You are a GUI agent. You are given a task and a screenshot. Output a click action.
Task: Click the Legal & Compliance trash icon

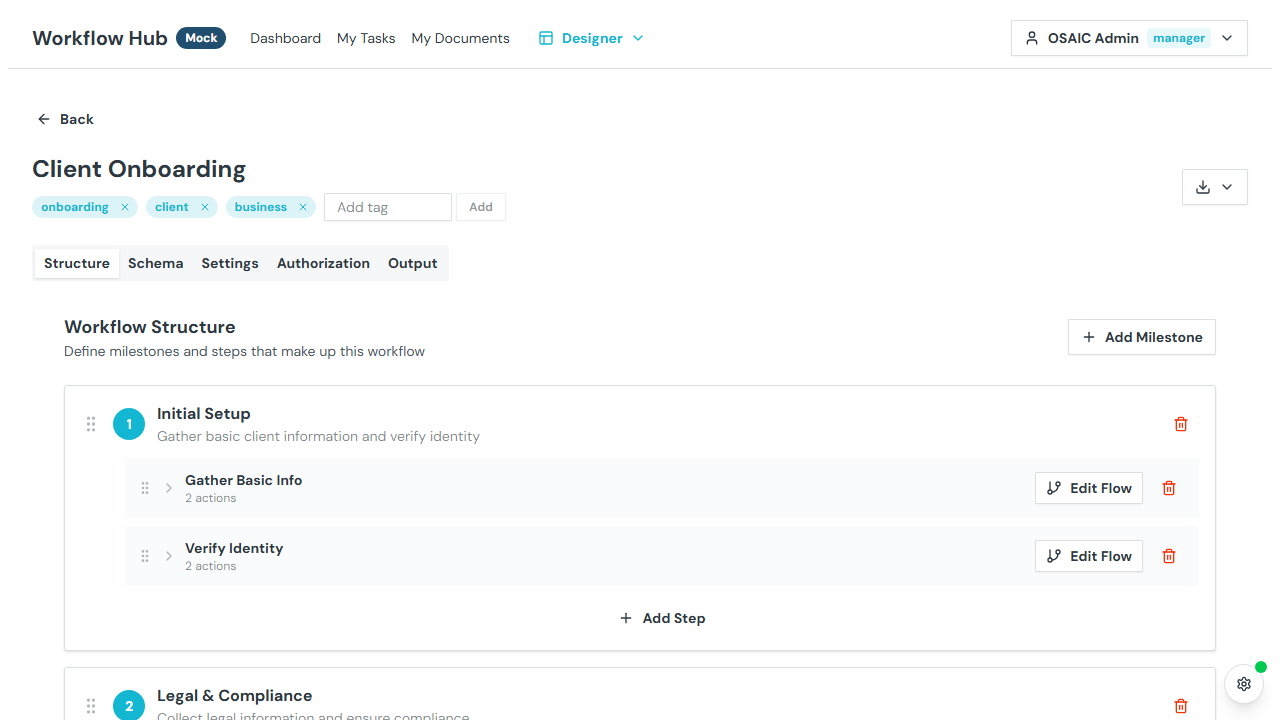[x=1180, y=706]
